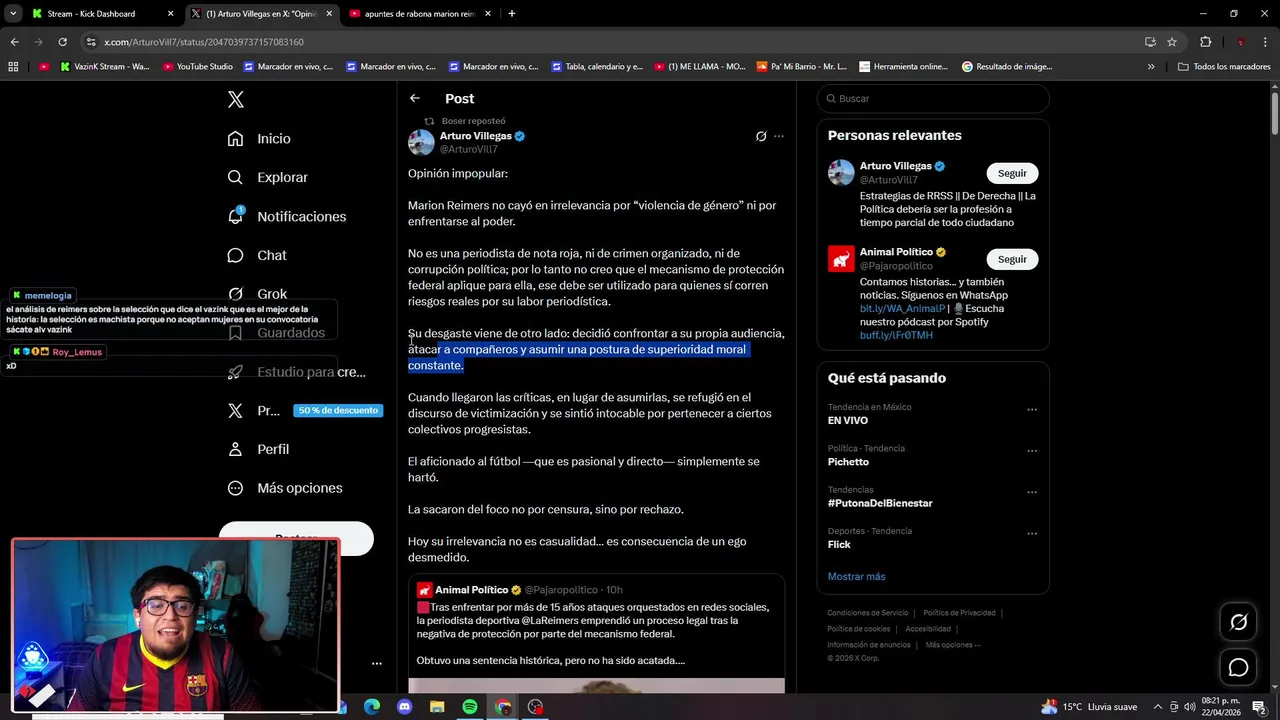Open VazinK Stream bookmark
This screenshot has width=1280, height=720.
(104, 66)
